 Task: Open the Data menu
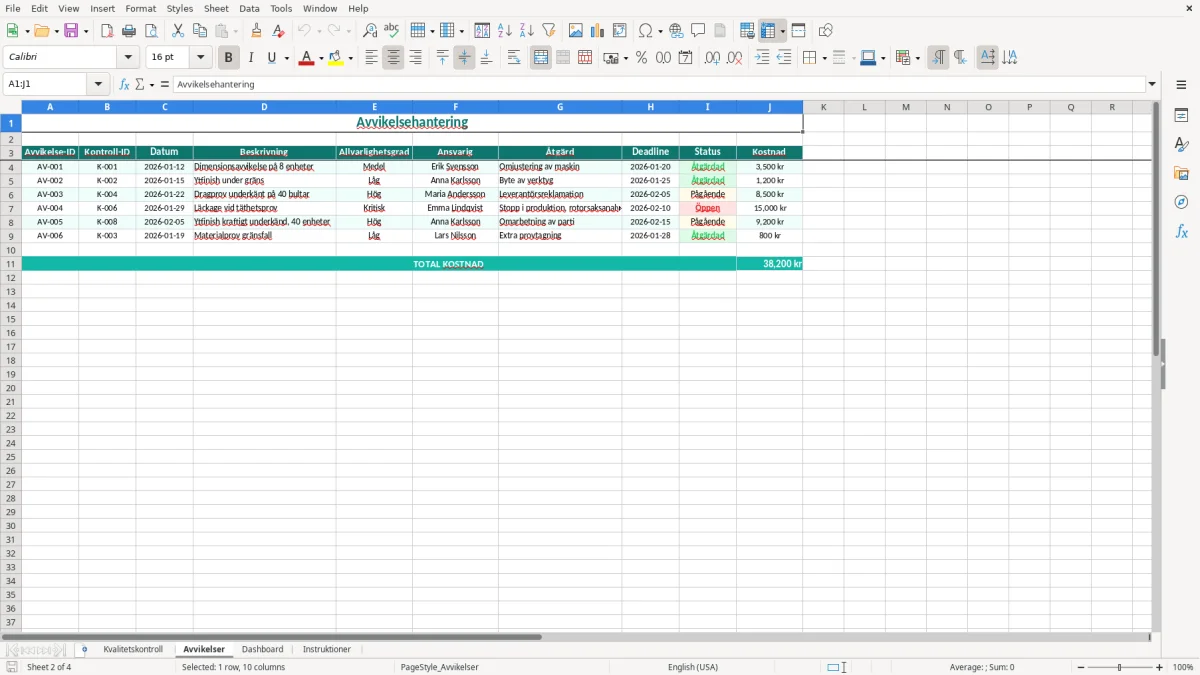[x=249, y=8]
